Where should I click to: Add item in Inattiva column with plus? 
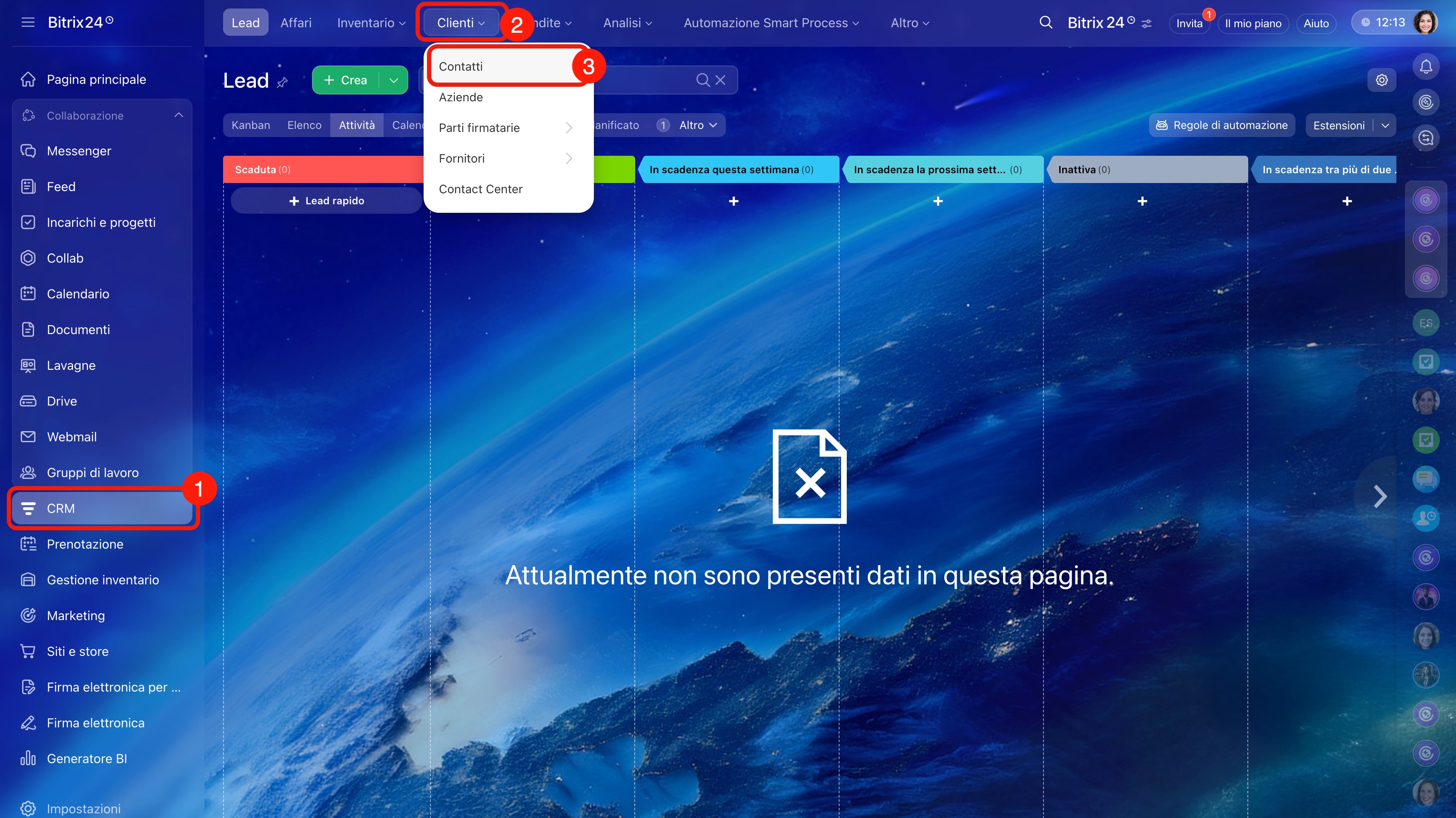(1142, 201)
